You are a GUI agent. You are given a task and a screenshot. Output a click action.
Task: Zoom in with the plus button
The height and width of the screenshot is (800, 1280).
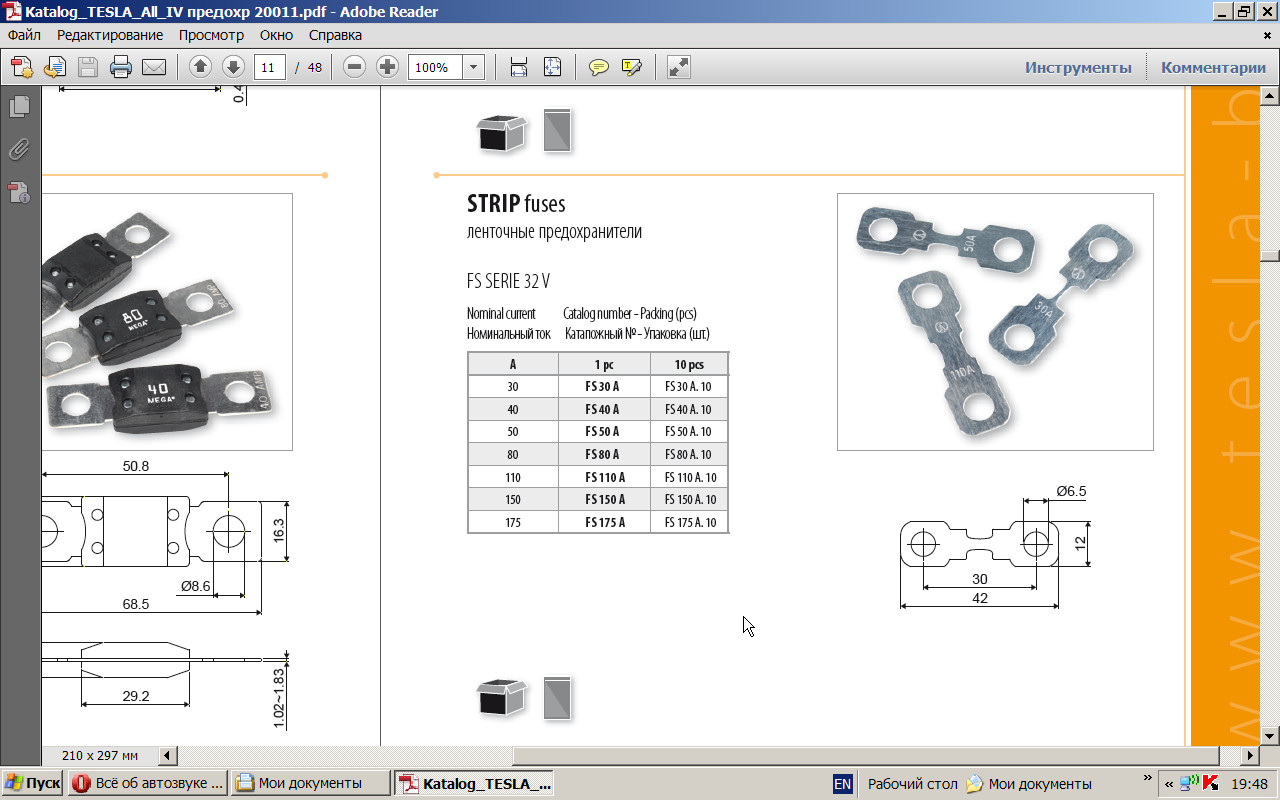point(387,67)
